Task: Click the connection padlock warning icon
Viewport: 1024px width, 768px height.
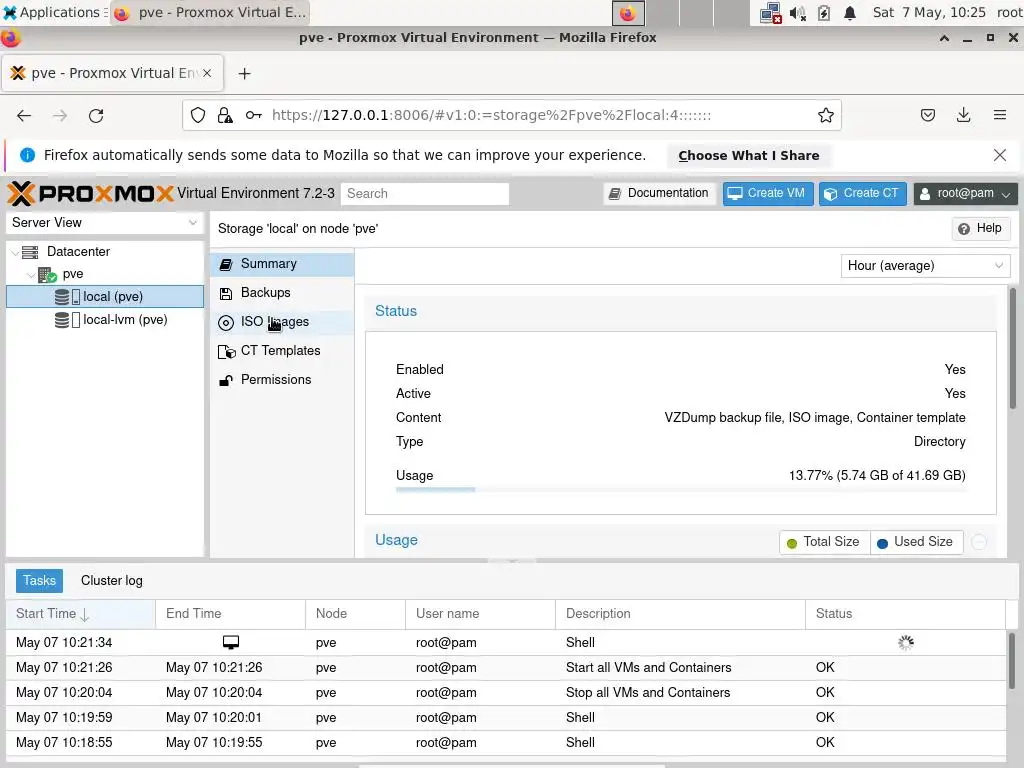Action: 225,116
